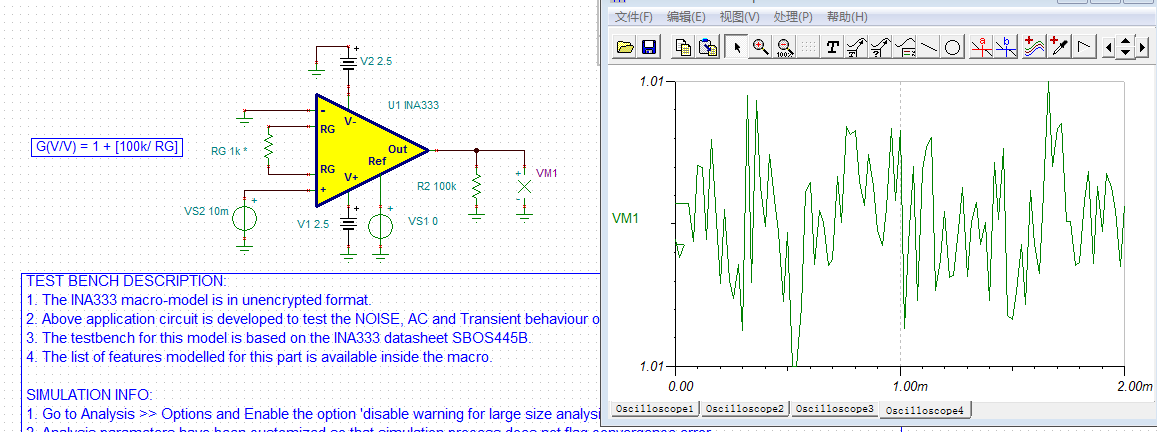Click the triangle flag toolbar icon

tap(1084, 48)
